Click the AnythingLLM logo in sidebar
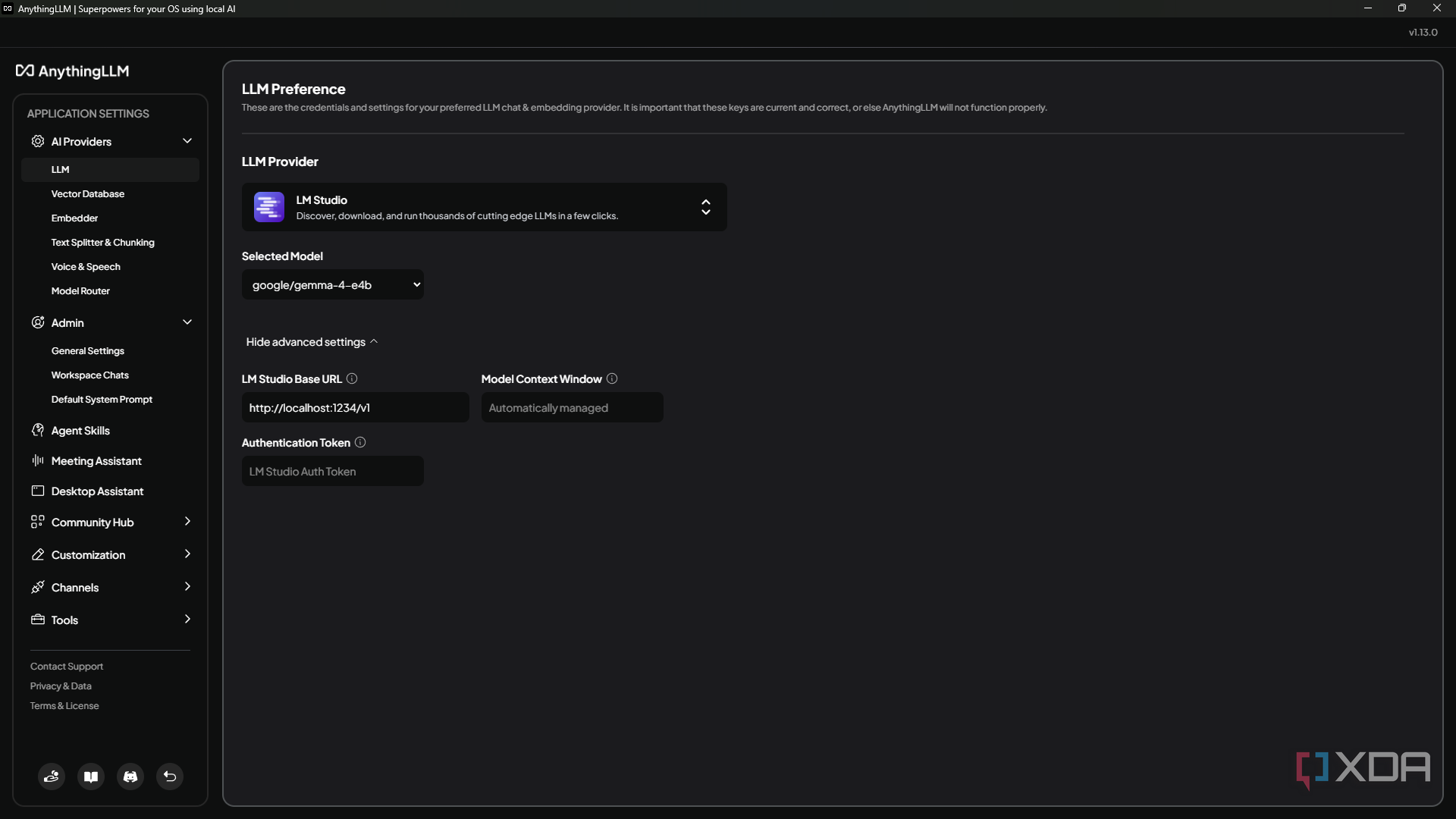This screenshot has height=819, width=1456. pos(73,71)
